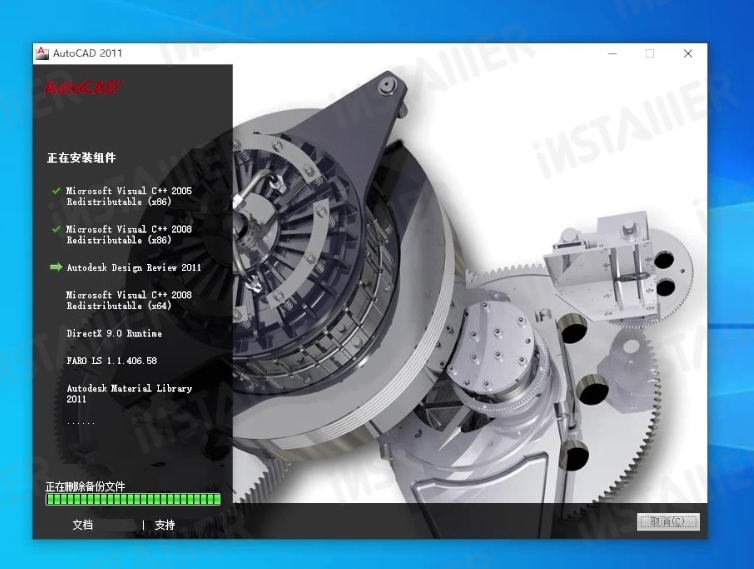Minimize the AutoCAD 2011 installer window
Viewport: 754px width, 569px height.
click(612, 53)
